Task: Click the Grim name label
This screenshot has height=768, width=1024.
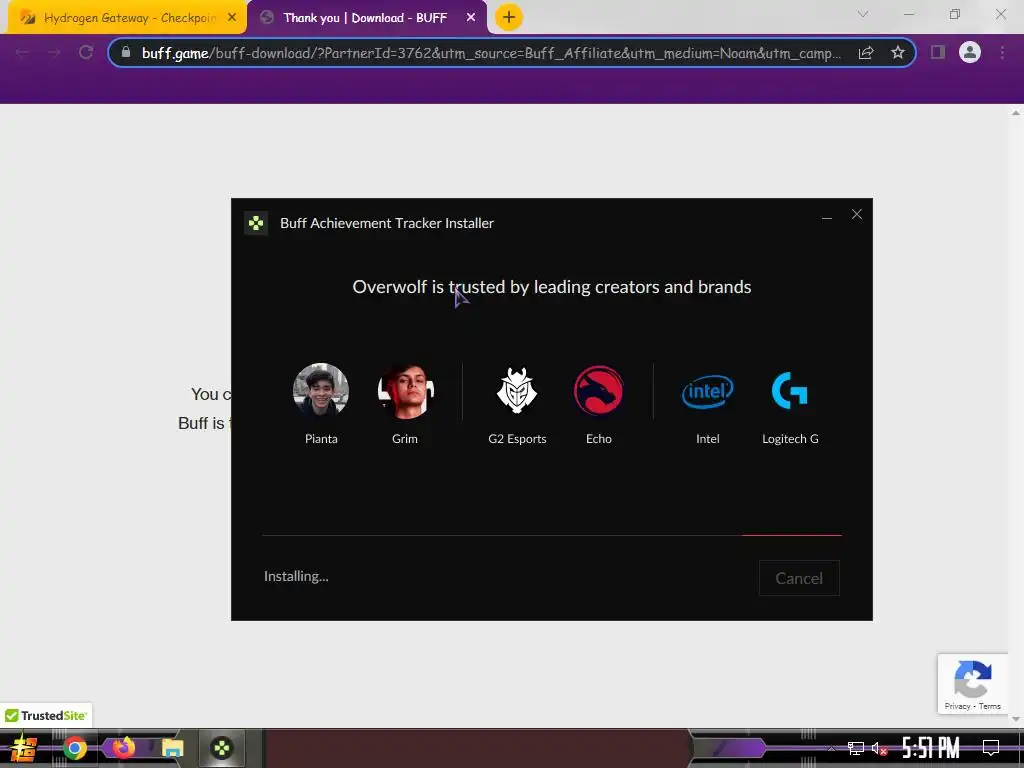Action: pyautogui.click(x=405, y=439)
